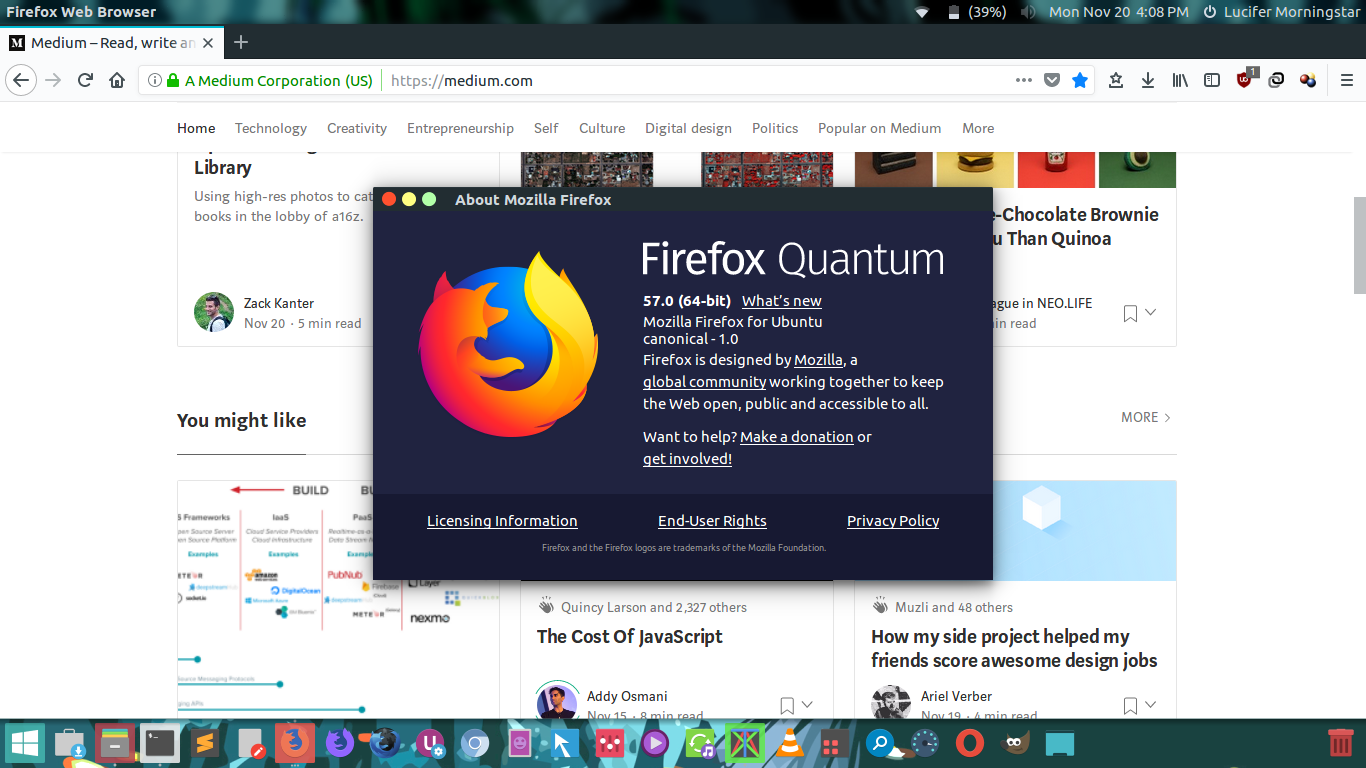
Task: Open the global community link
Action: pyautogui.click(x=705, y=382)
